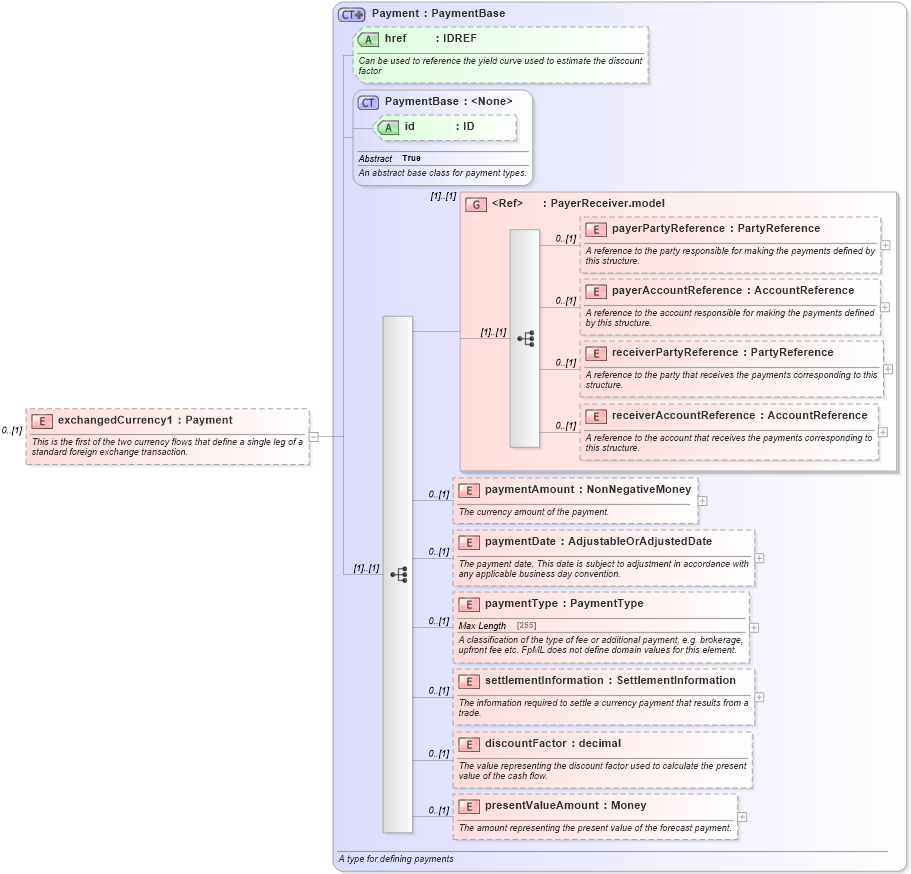Click the presentValueAmount description text
Image resolution: width=911 pixels, height=874 pixels.
[x=595, y=828]
